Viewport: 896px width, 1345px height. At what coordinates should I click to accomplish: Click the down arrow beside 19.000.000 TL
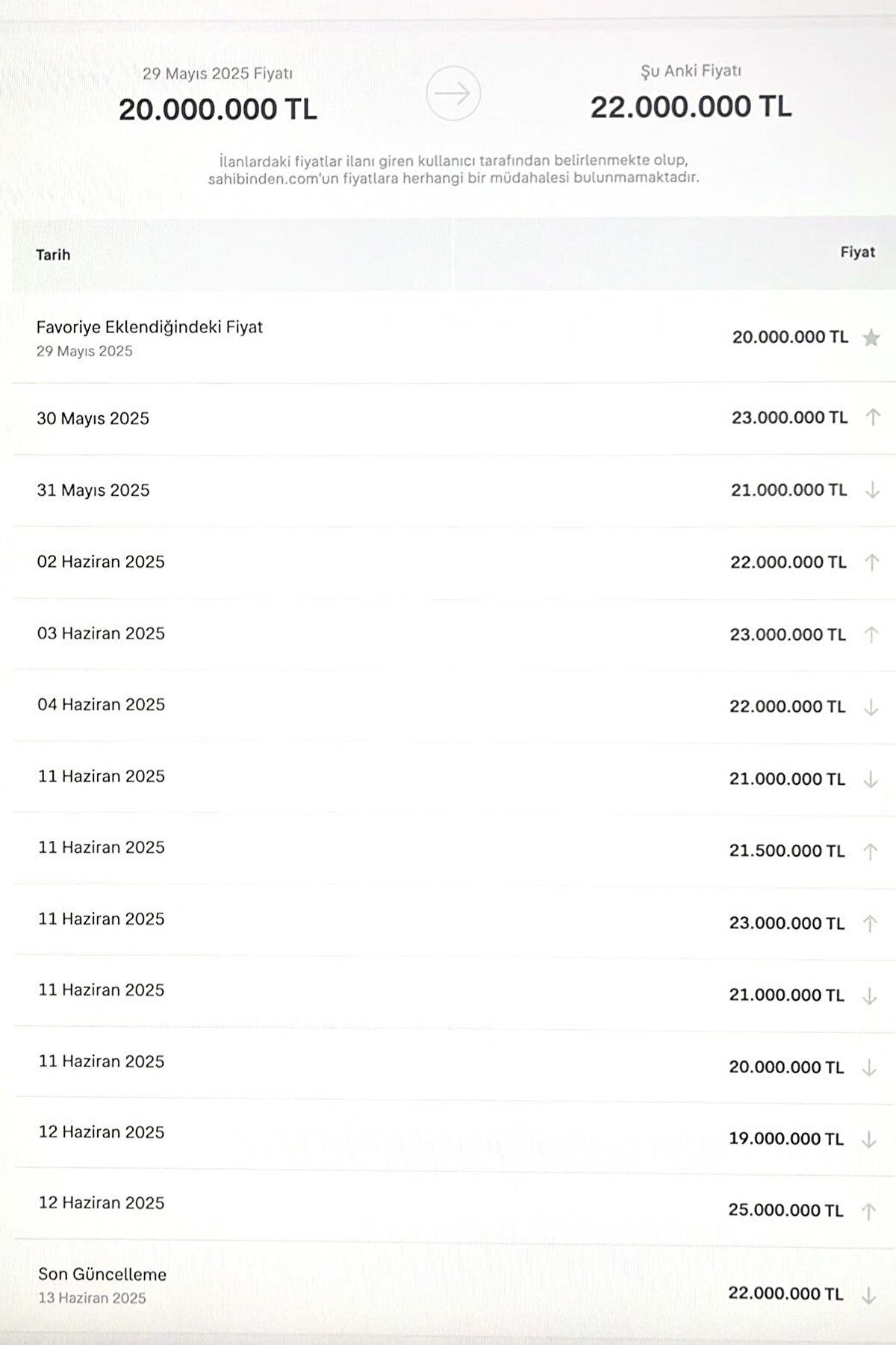(868, 1140)
